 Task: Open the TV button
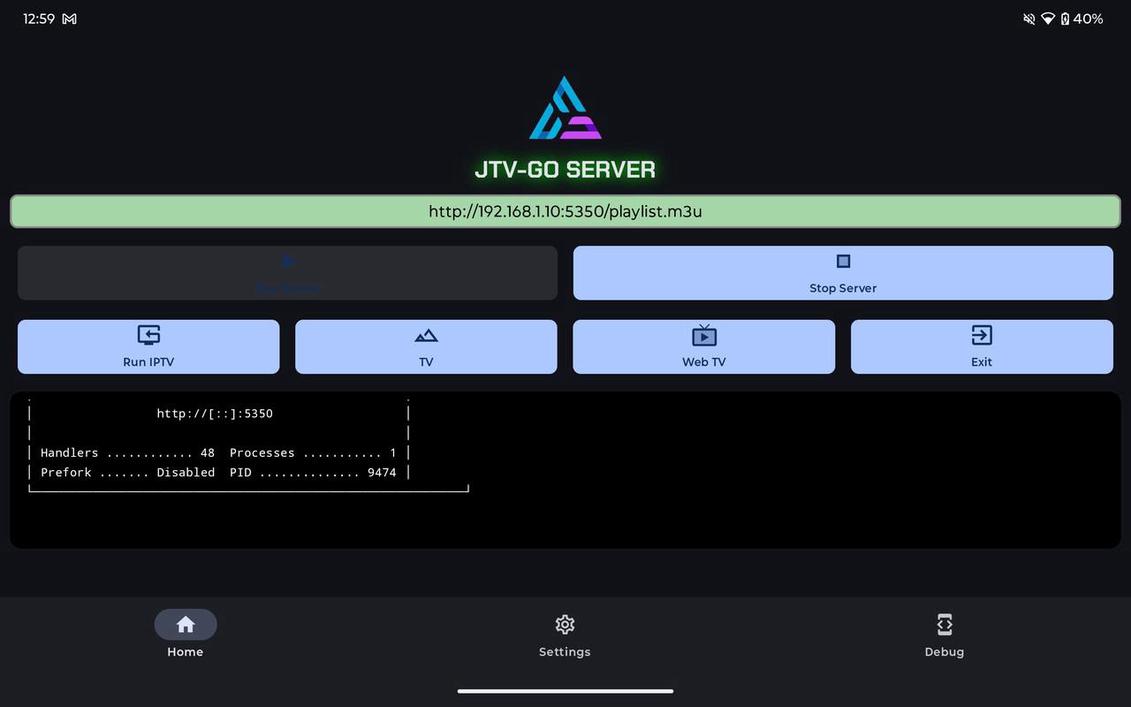point(426,347)
